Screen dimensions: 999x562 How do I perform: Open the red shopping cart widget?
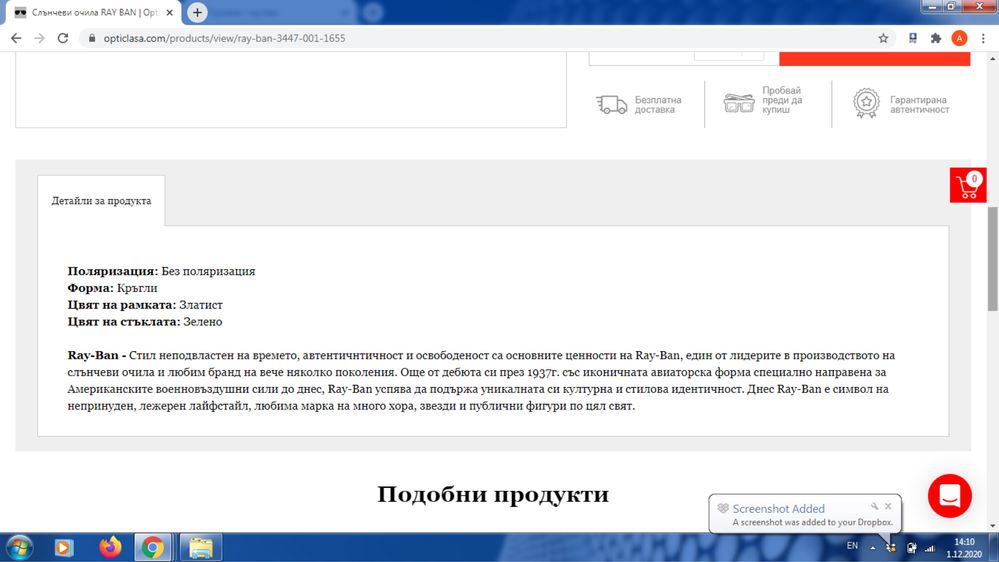pyautogui.click(x=967, y=185)
